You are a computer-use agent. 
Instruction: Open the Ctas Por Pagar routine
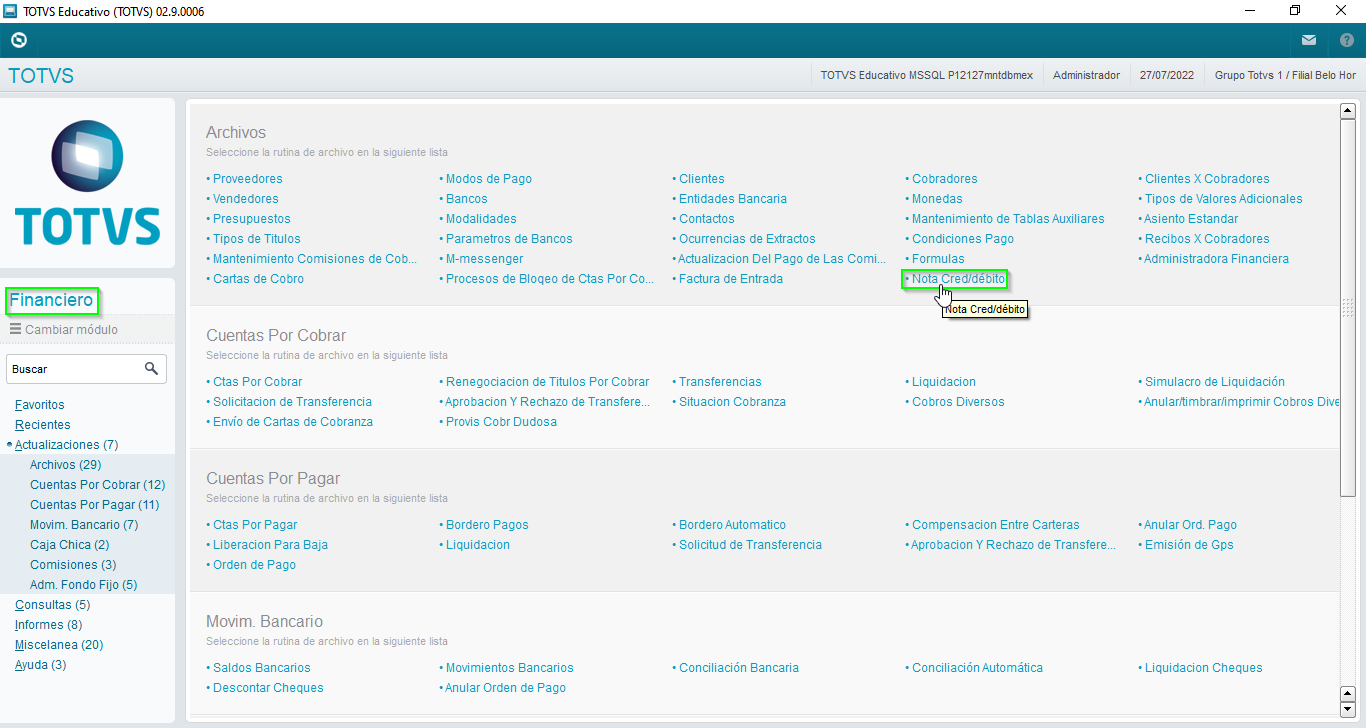[255, 525]
